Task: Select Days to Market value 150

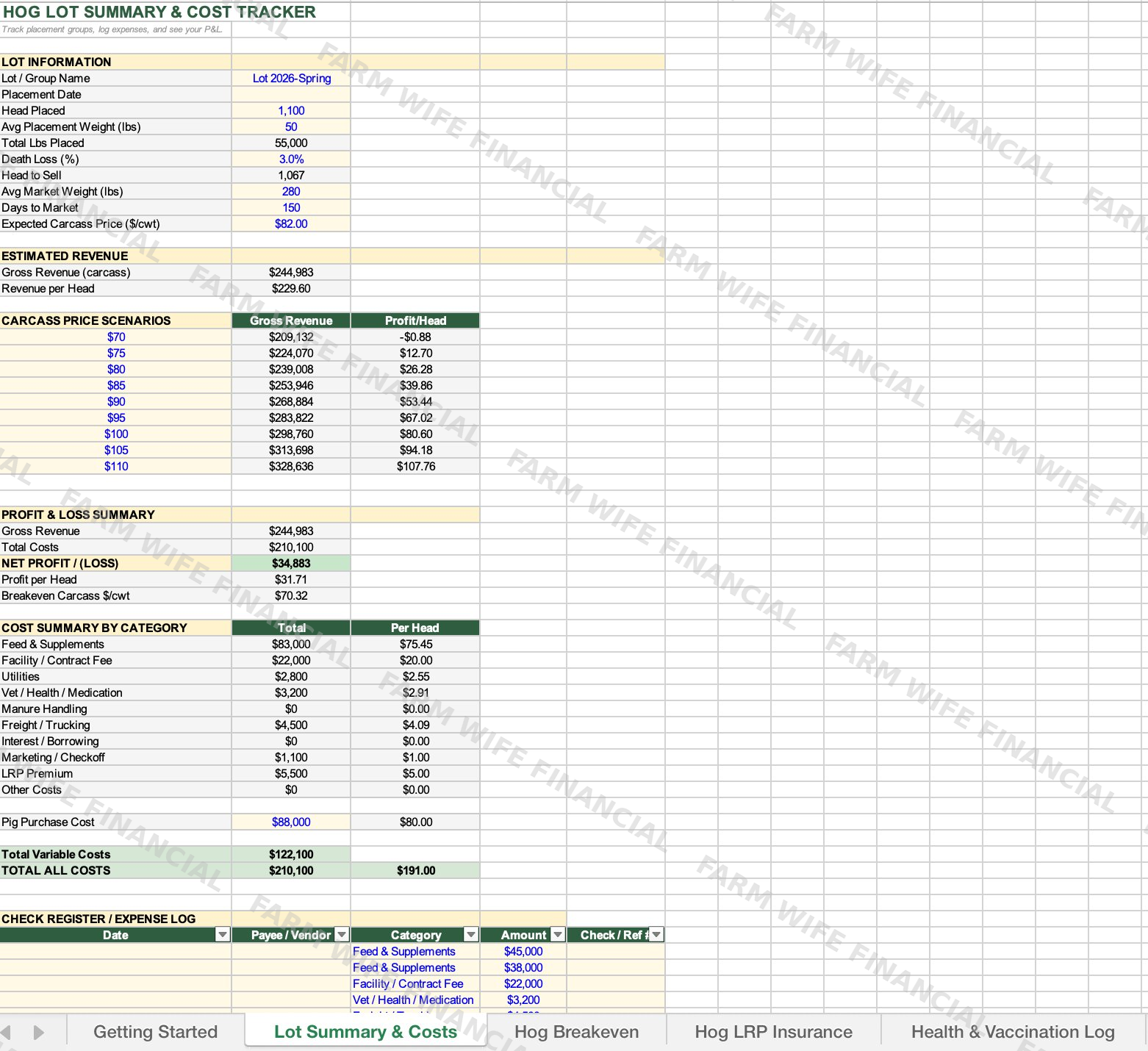Action: click(291, 208)
